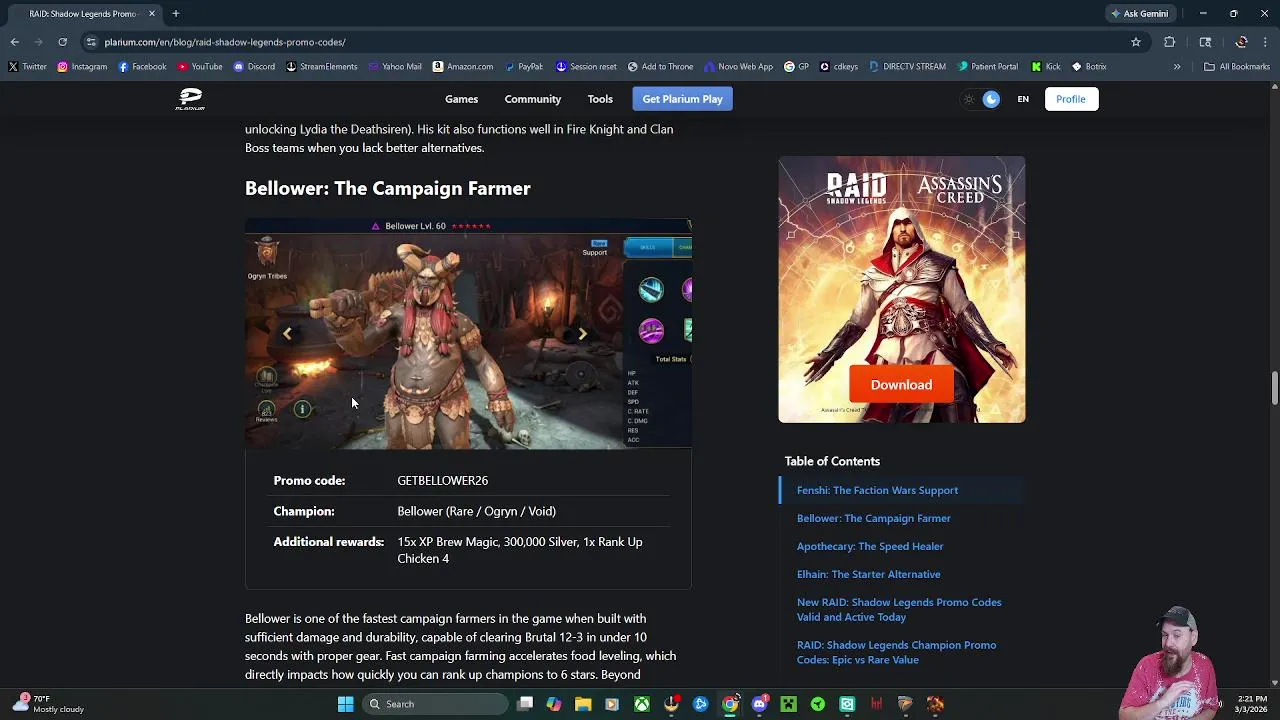Close the RAID: Shadow Legends tab
The image size is (1280, 720).
[152, 14]
